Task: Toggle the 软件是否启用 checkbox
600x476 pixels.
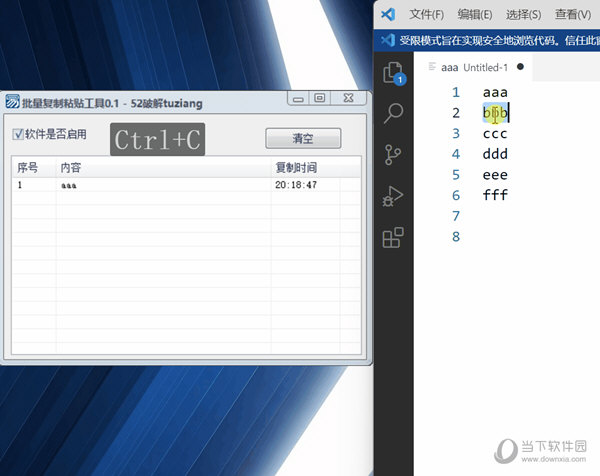Action: click(18, 134)
